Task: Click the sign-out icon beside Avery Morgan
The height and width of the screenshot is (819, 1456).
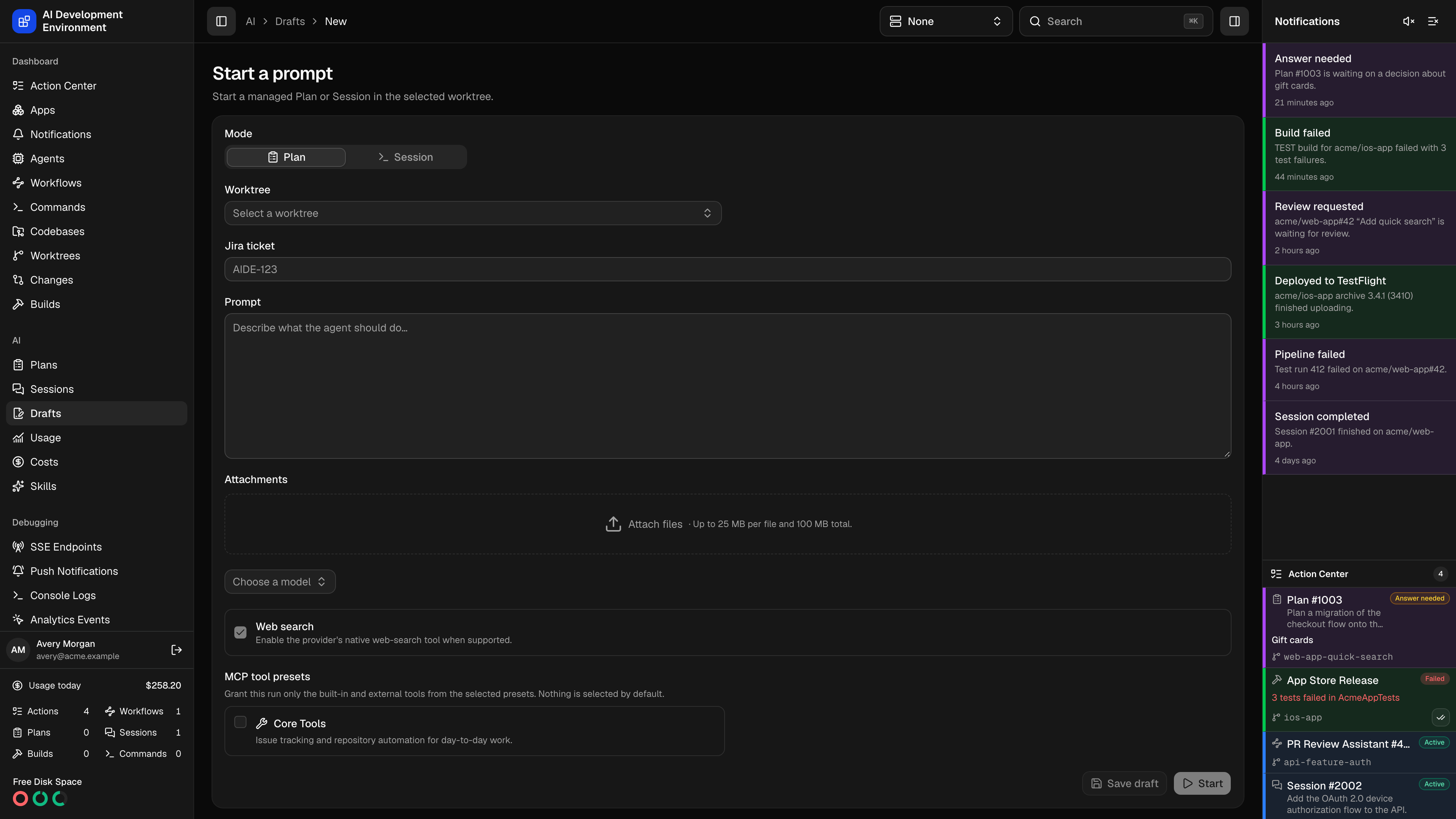Action: click(176, 650)
